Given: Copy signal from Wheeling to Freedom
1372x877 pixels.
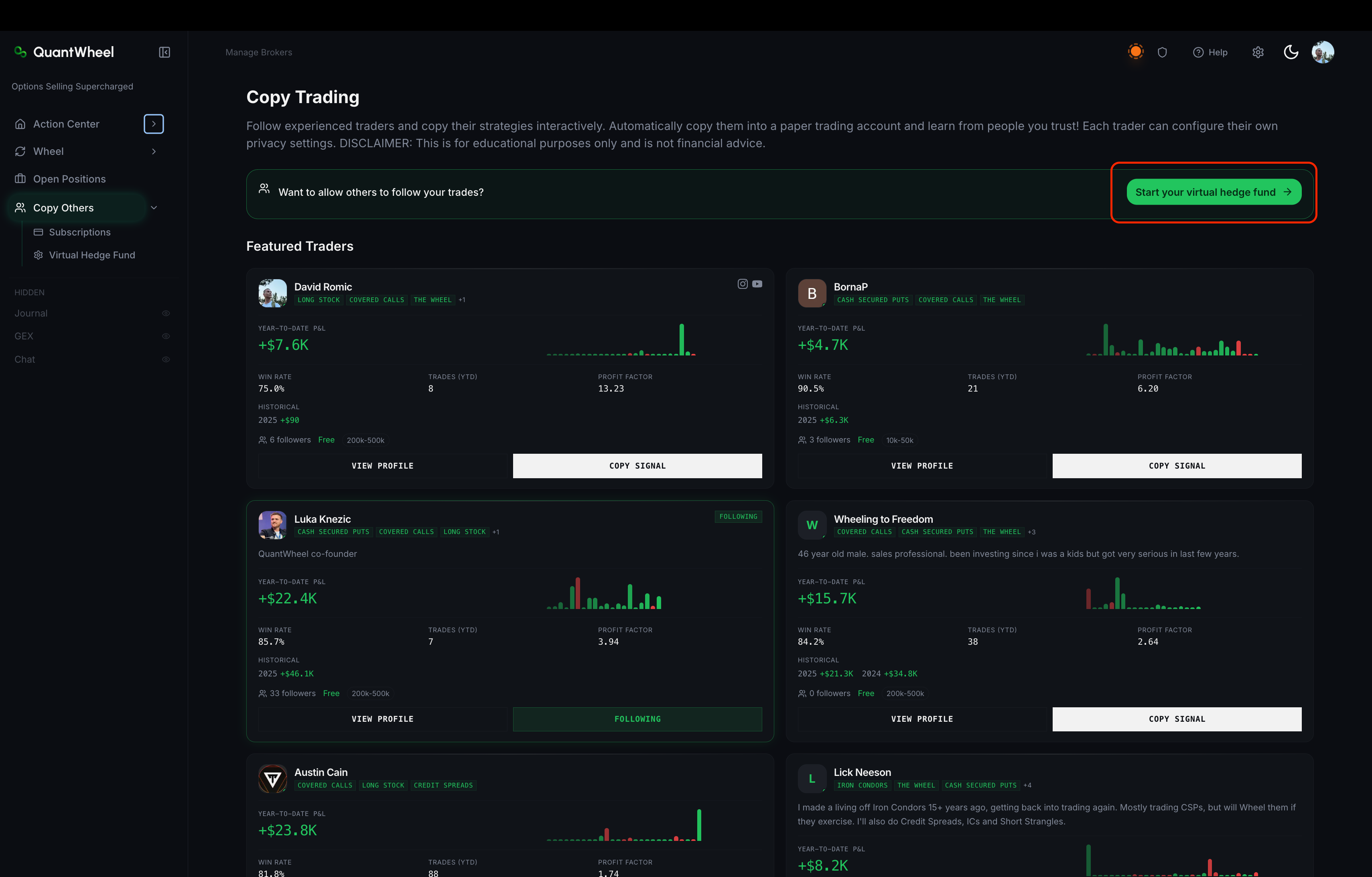Looking at the screenshot, I should (1177, 719).
